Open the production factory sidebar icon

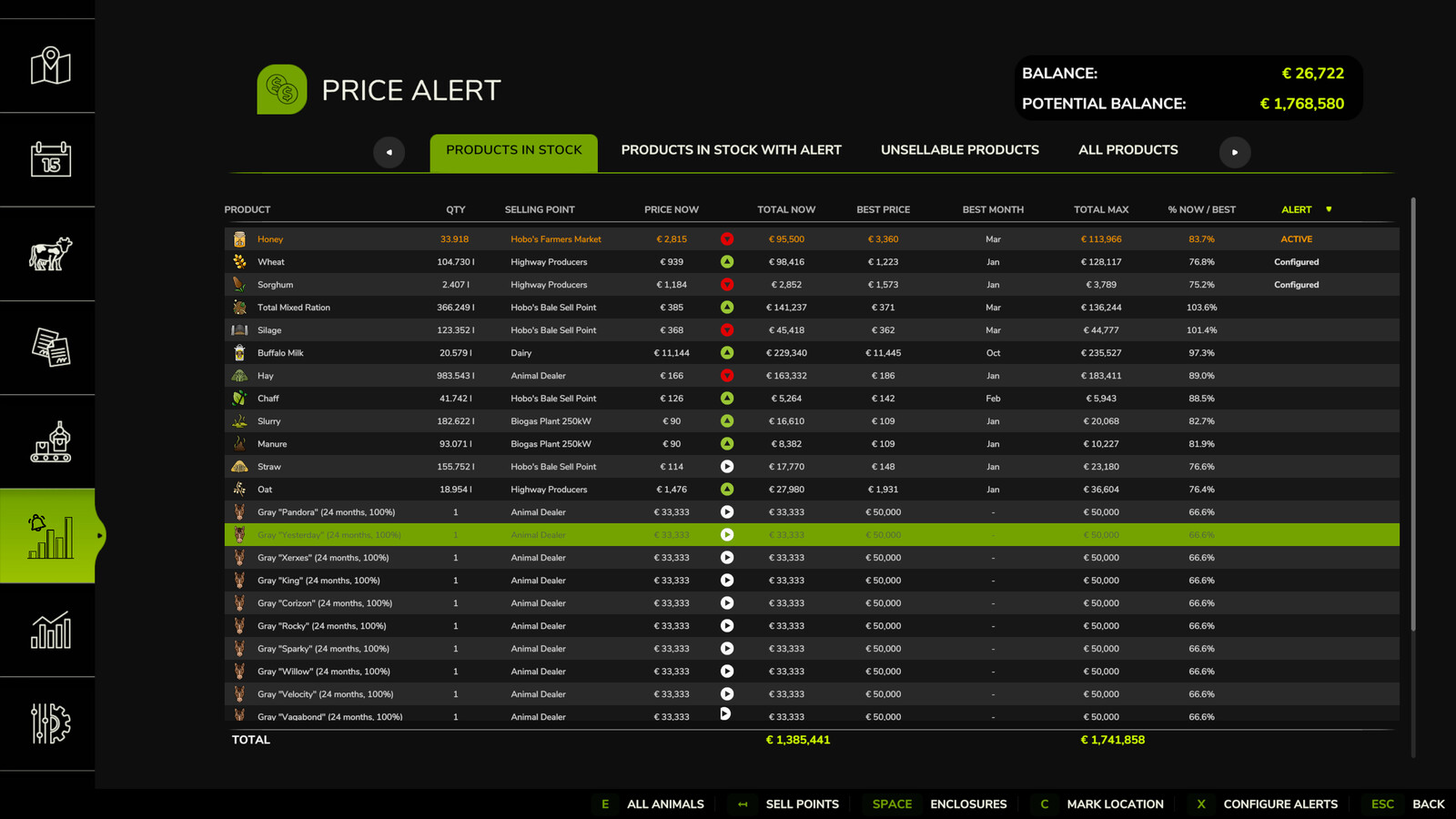pos(51,441)
